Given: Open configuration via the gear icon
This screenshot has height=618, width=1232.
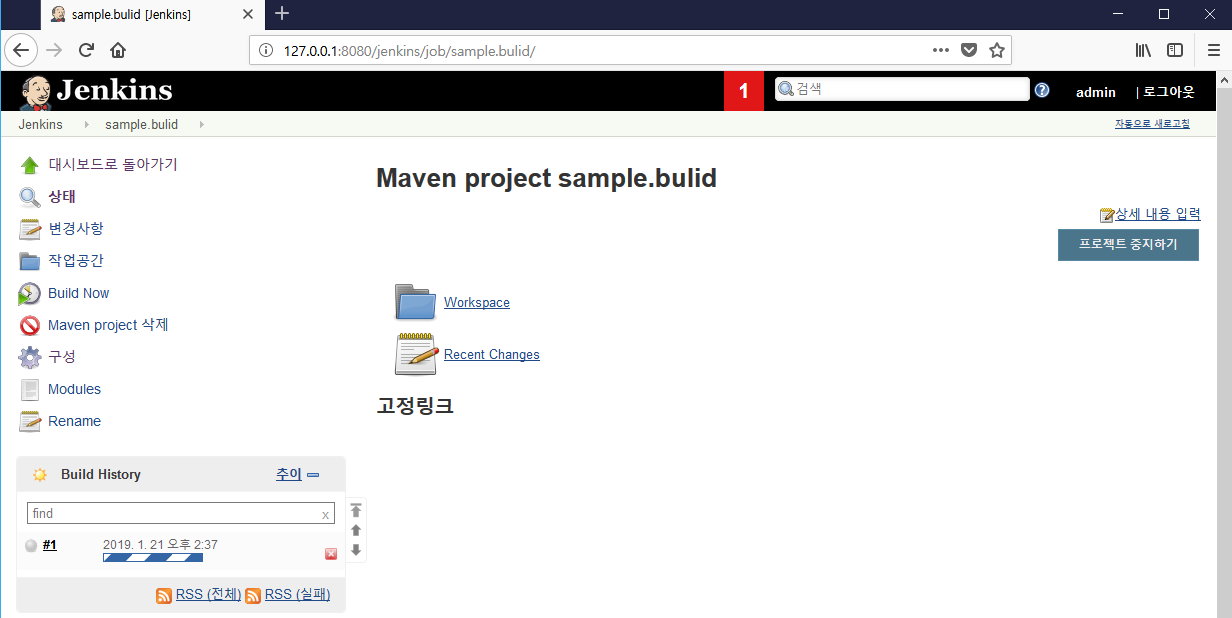Looking at the screenshot, I should [x=30, y=357].
